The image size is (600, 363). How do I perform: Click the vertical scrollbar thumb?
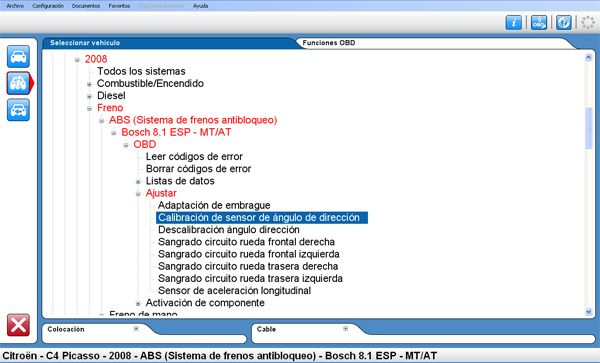point(589,128)
